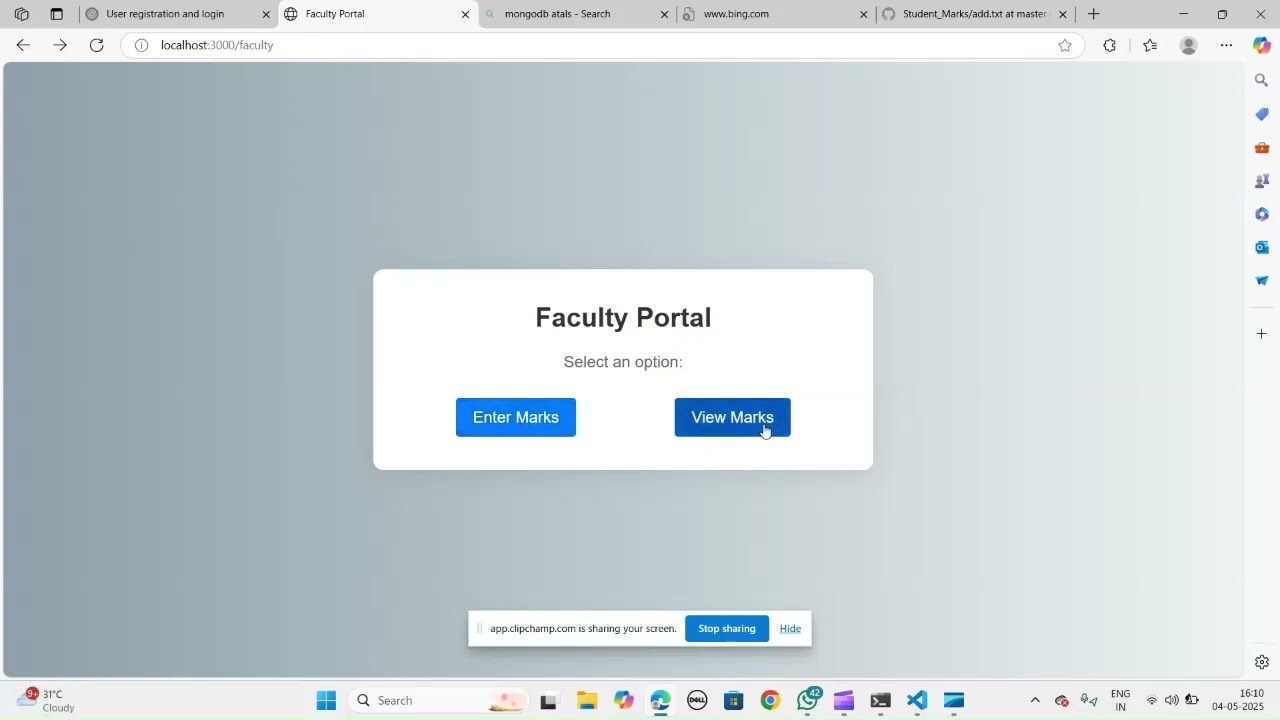Open browser extensions menu

click(1110, 45)
